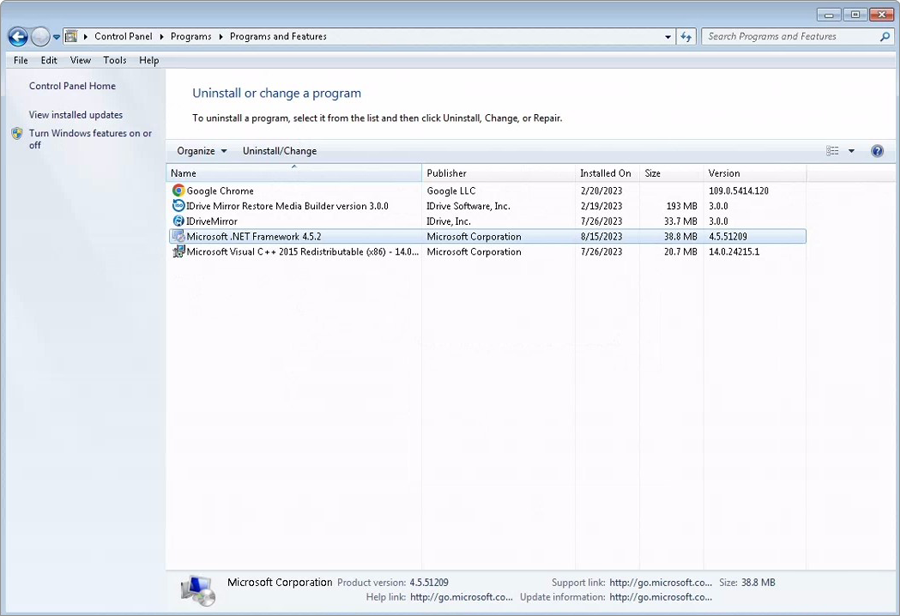The height and width of the screenshot is (616, 900).
Task: Open the Organize dropdown
Action: tap(201, 151)
